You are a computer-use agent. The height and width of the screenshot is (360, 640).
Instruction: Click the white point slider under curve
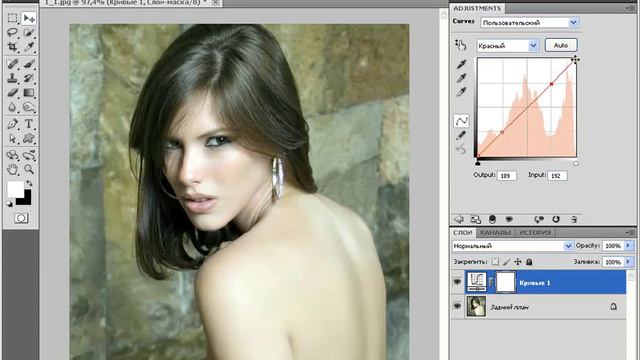click(x=576, y=164)
